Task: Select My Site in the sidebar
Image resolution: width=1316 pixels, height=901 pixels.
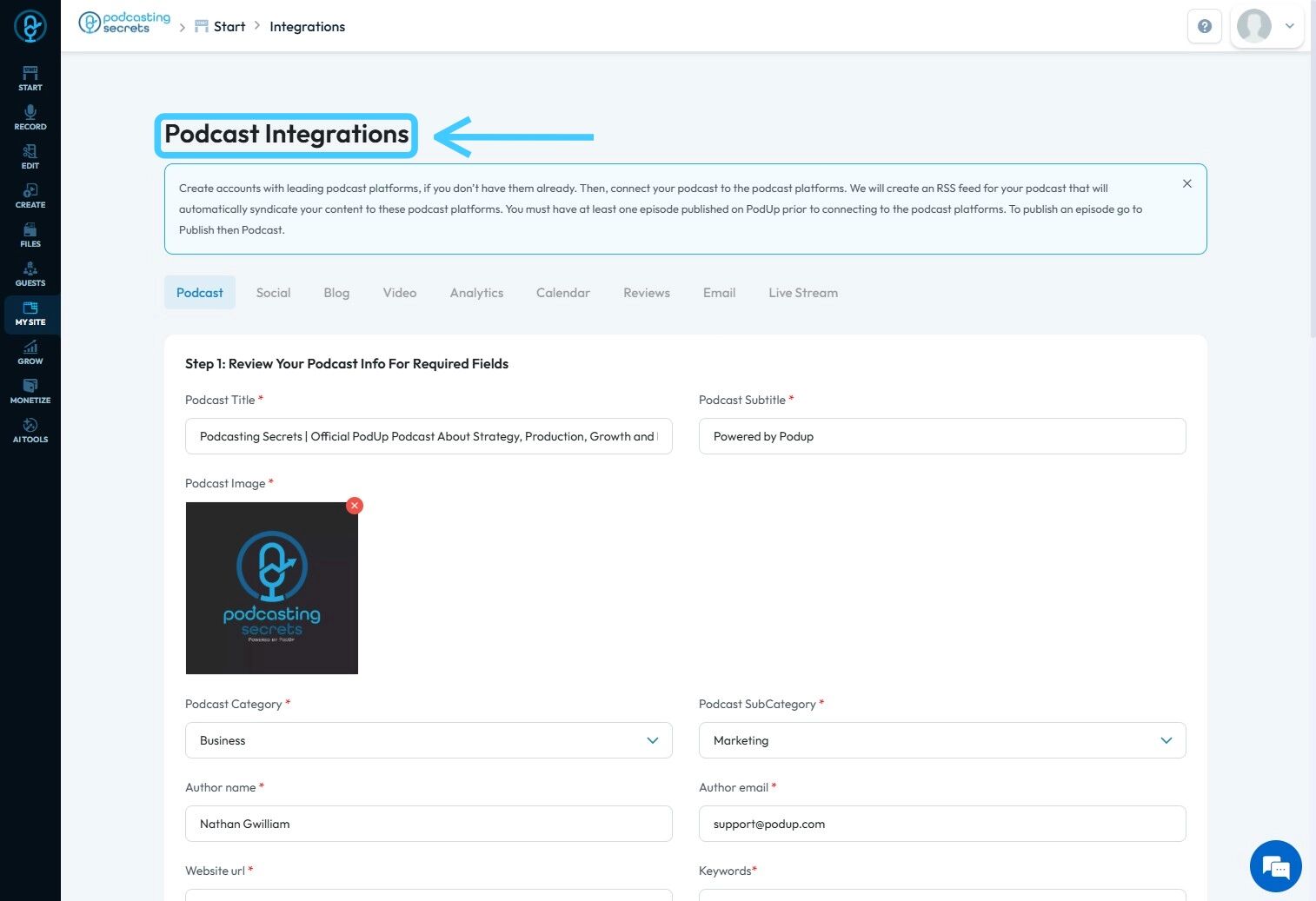Action: (30, 313)
